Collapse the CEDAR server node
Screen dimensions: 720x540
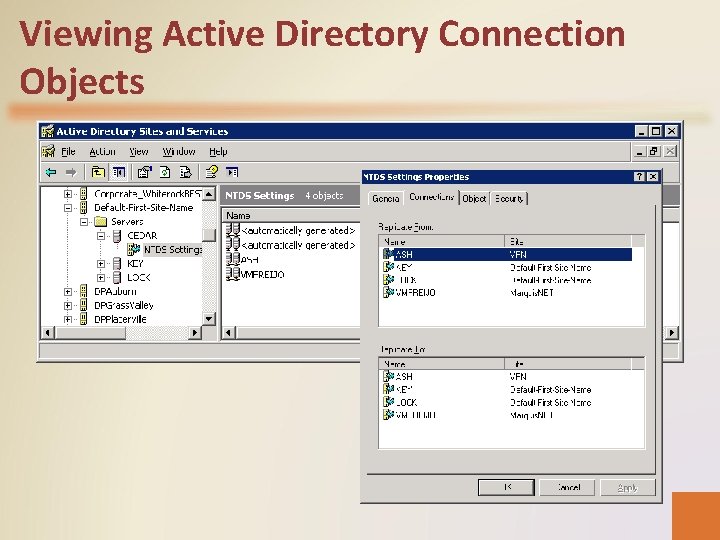(101, 236)
